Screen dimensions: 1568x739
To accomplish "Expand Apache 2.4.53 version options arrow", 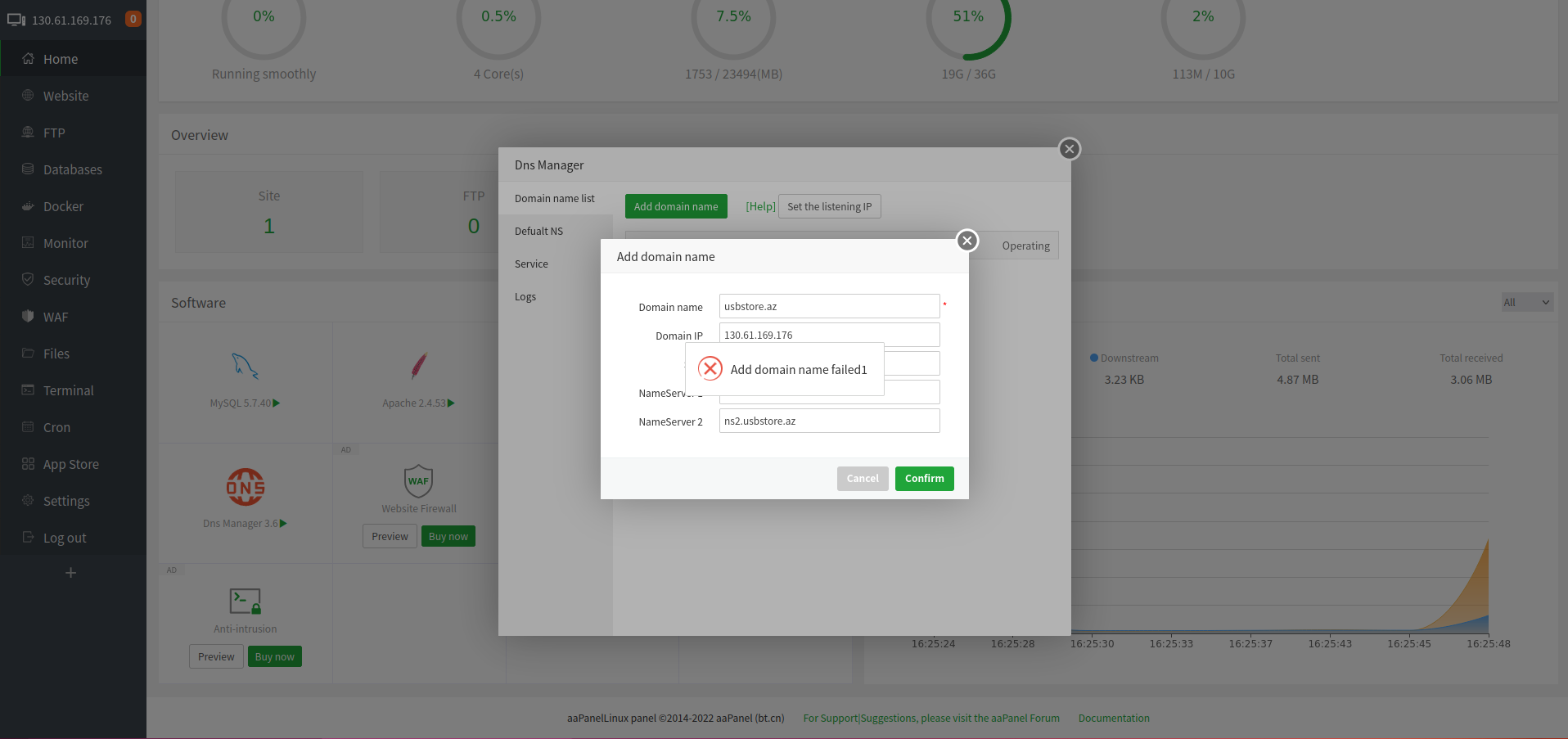I will tap(451, 402).
